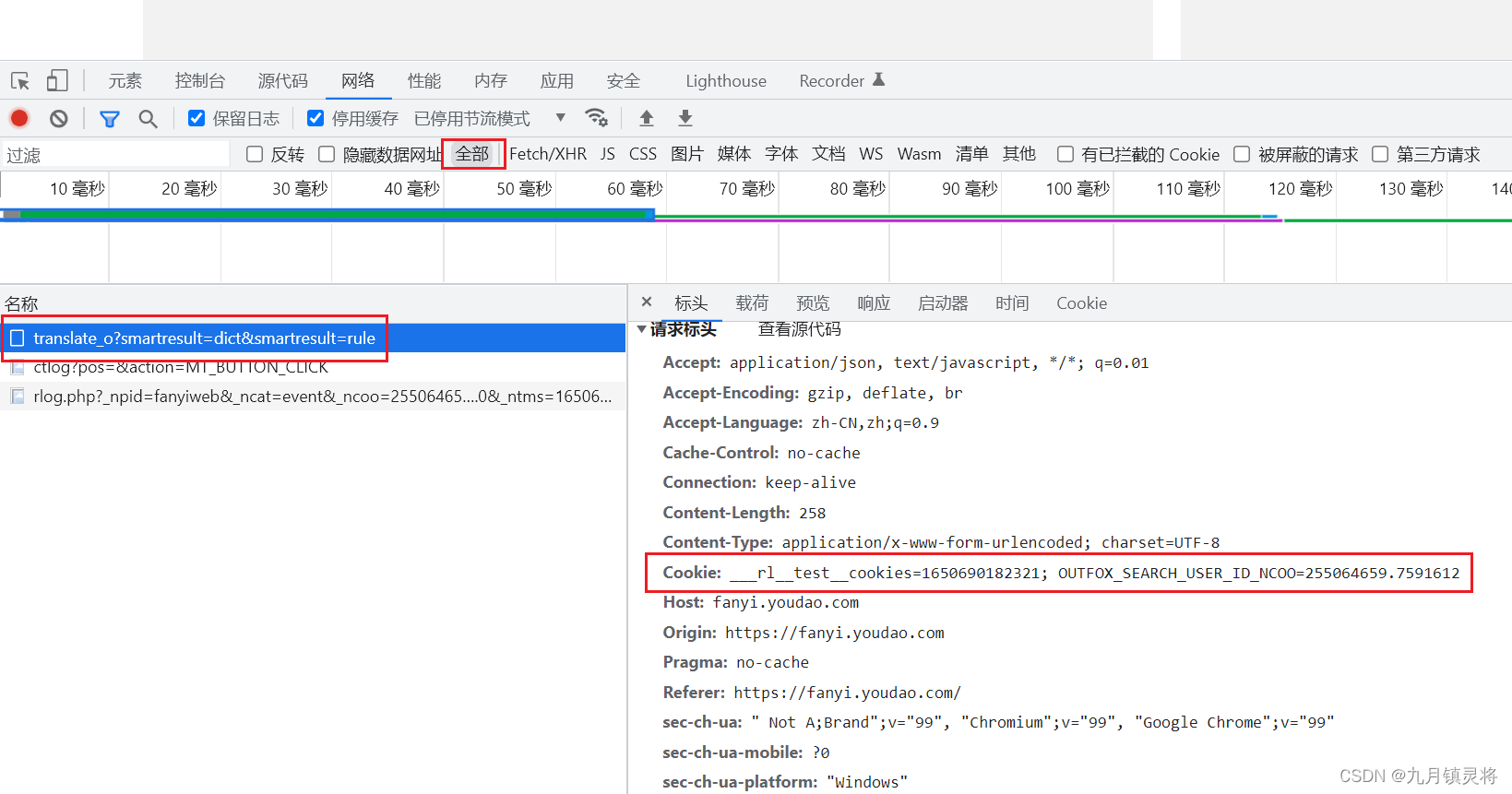Close the request details panel
The height and width of the screenshot is (794, 1512).
tap(647, 302)
